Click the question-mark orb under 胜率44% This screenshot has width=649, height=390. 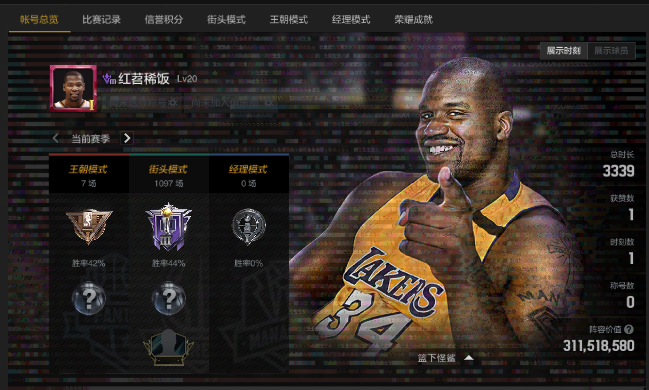(168, 298)
